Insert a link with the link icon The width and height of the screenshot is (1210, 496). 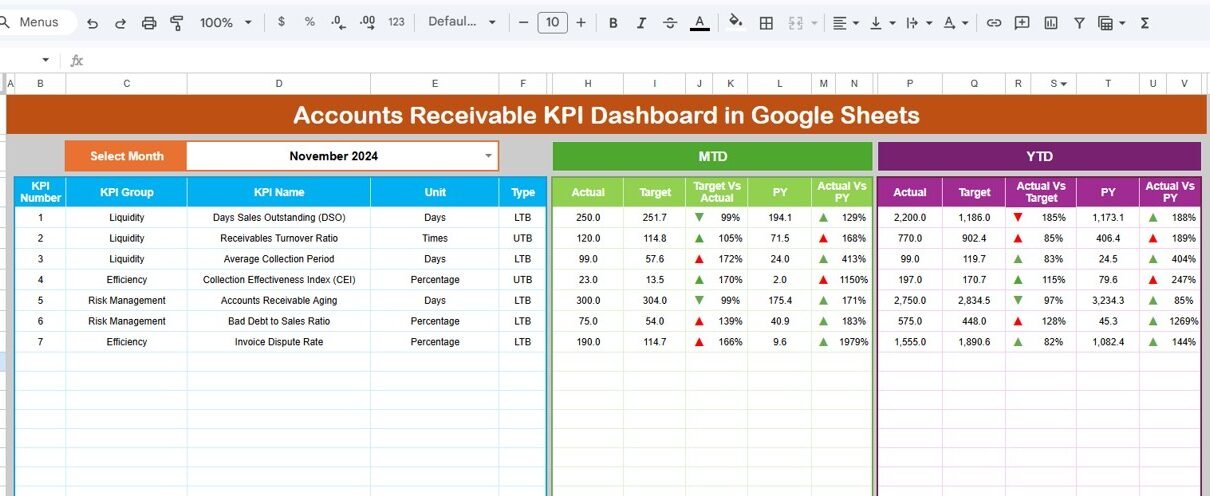pyautogui.click(x=993, y=22)
